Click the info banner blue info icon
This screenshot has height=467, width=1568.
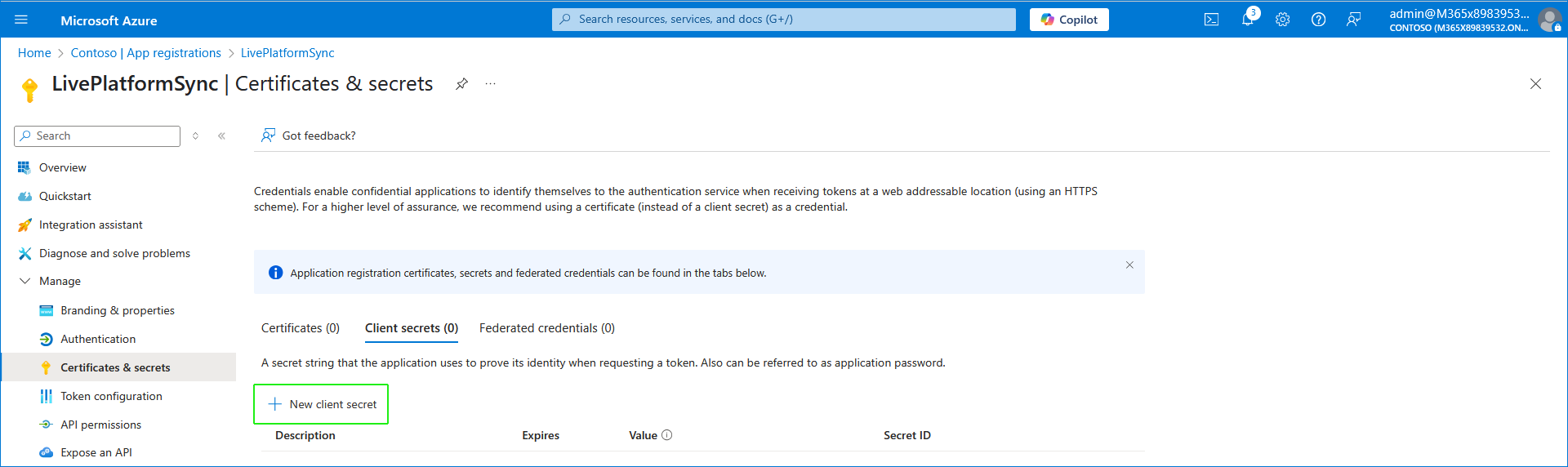pos(275,273)
